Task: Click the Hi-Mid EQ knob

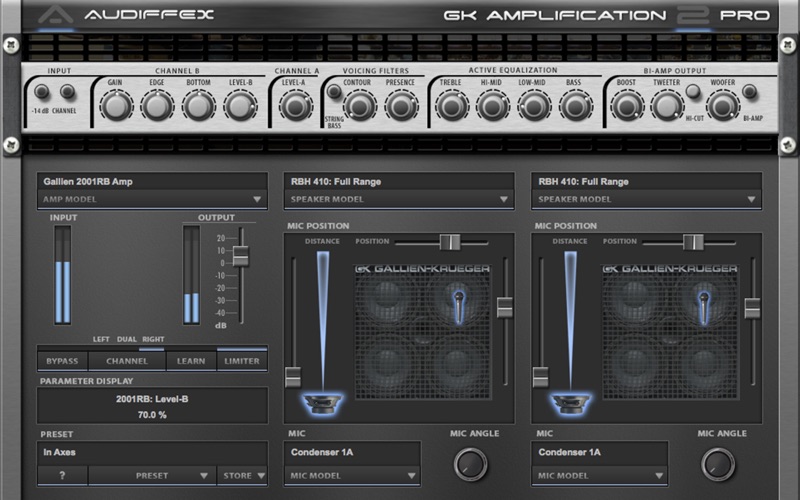Action: (493, 106)
